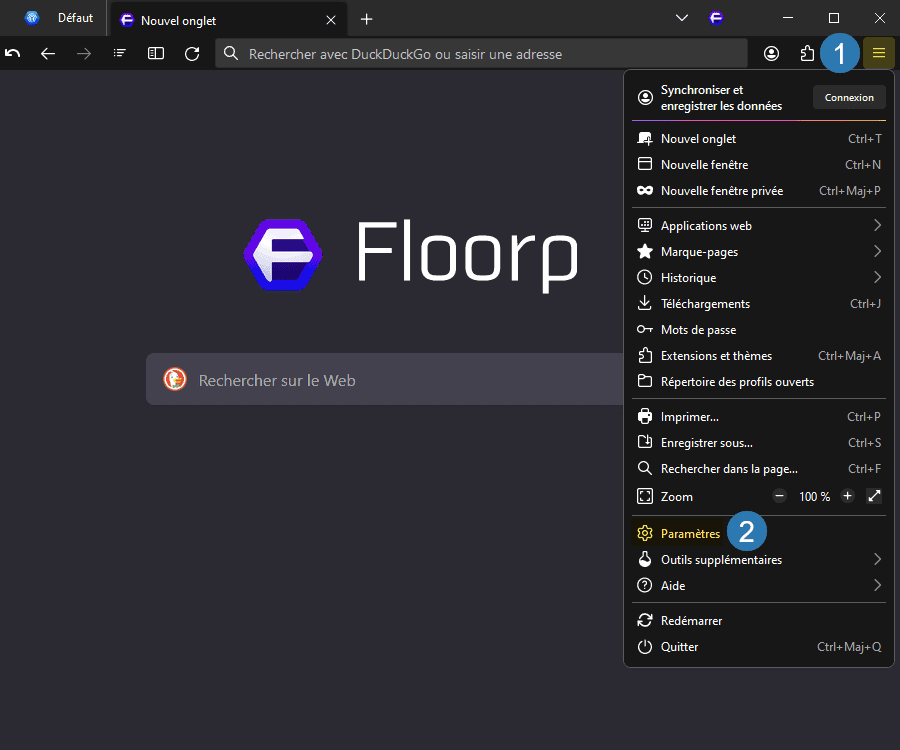Image resolution: width=900 pixels, height=750 pixels.
Task: Increase zoom with the plus button
Action: pos(847,496)
